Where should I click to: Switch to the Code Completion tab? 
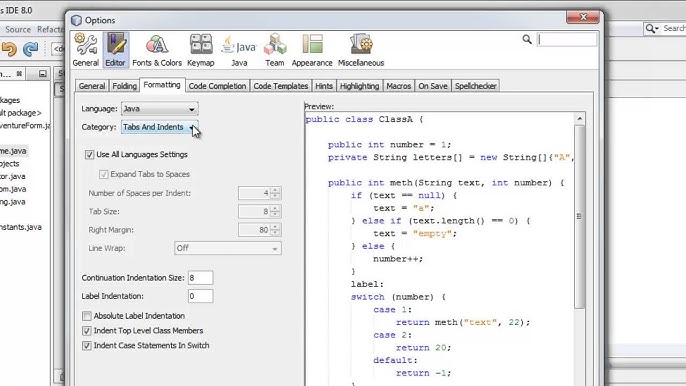(217, 86)
